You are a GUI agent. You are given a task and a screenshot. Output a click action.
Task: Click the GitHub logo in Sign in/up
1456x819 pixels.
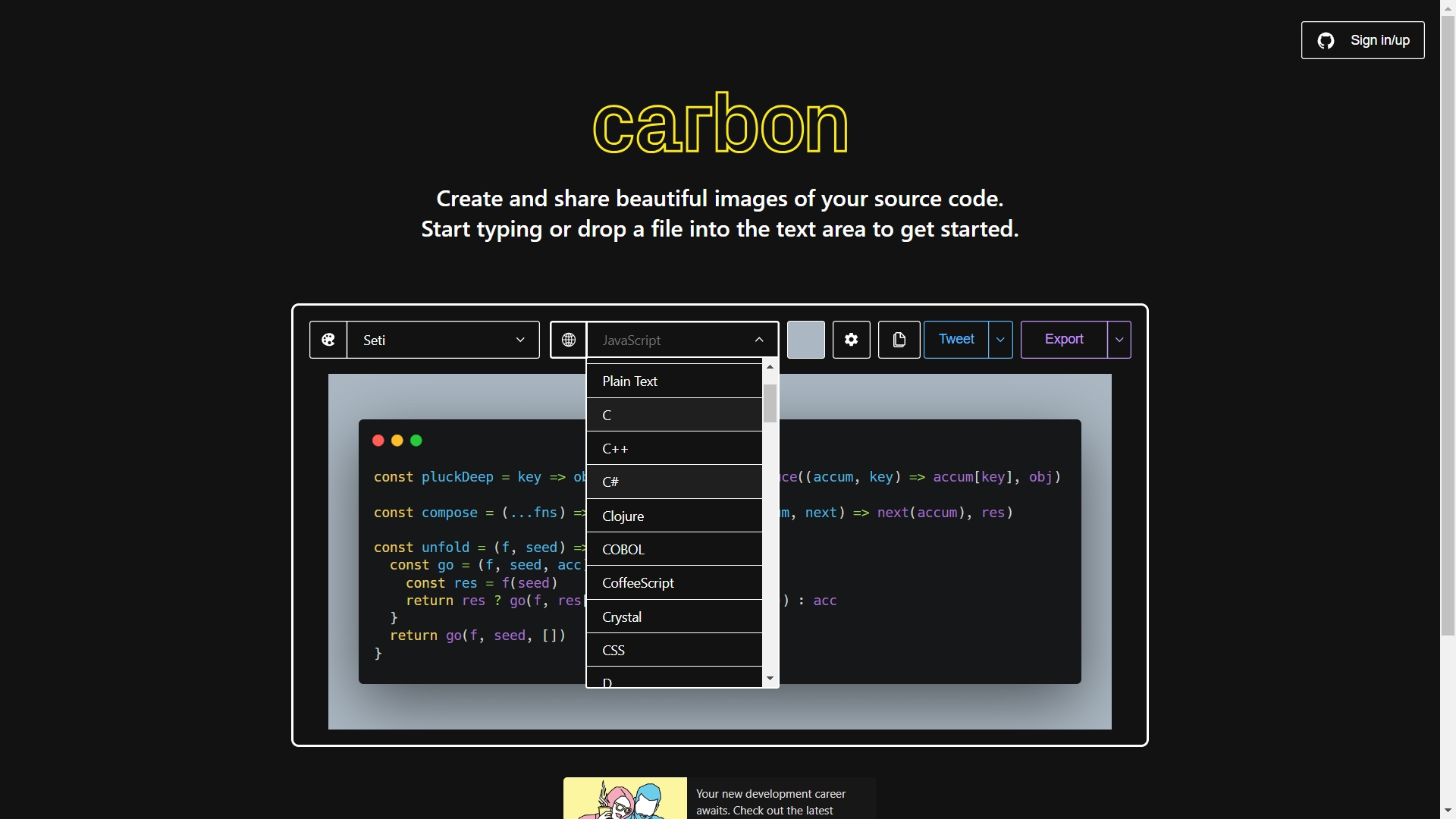coord(1326,40)
